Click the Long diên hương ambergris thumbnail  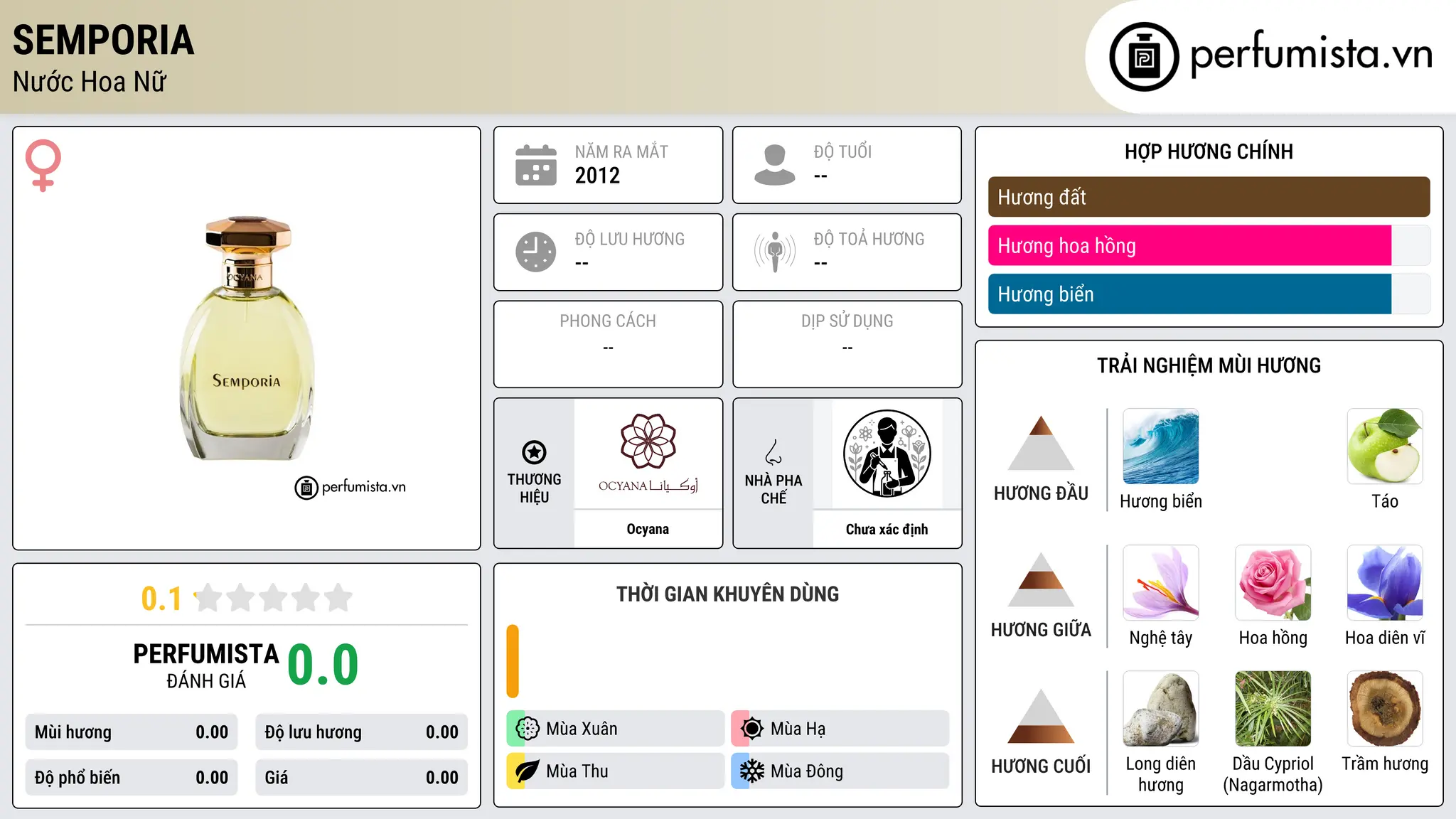click(1161, 709)
